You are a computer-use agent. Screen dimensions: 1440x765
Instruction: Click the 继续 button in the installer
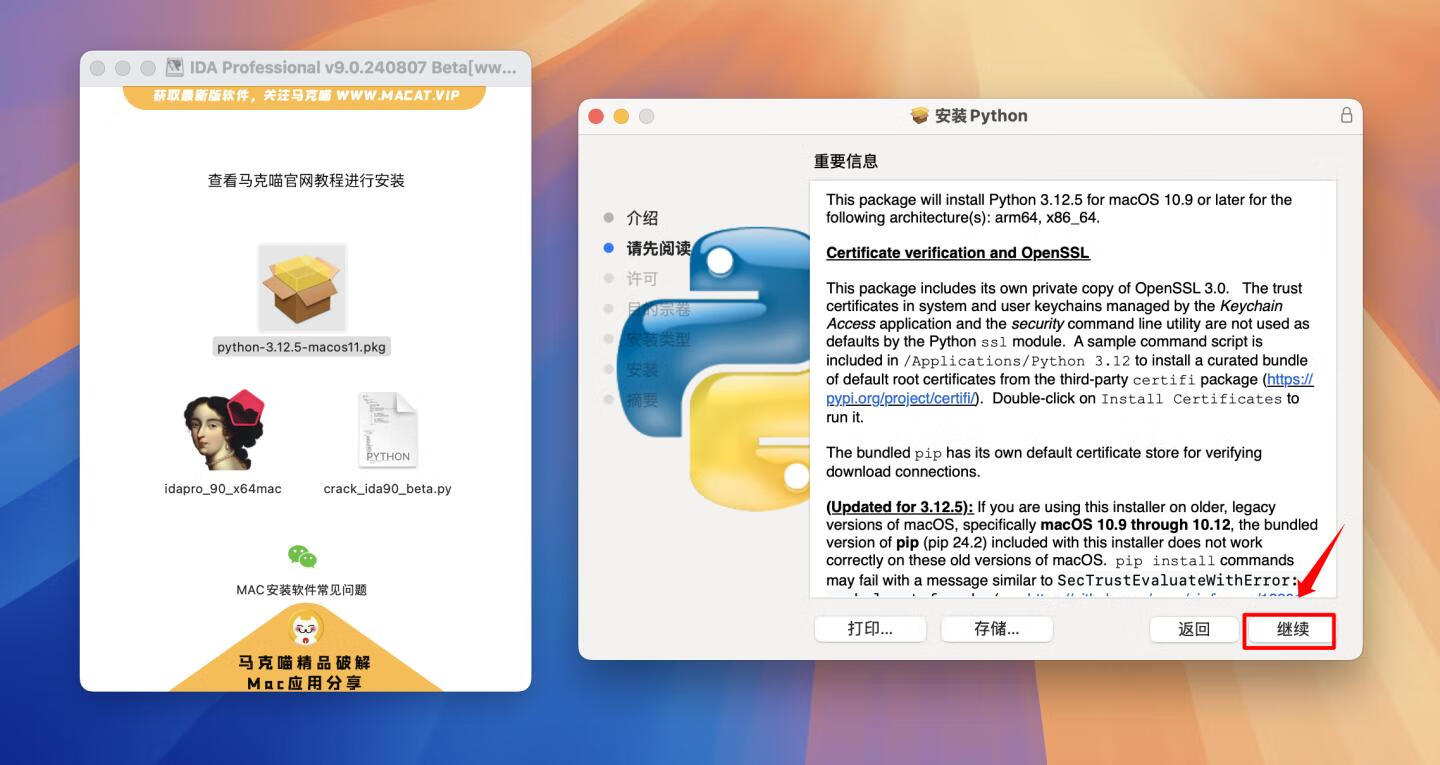click(x=1292, y=629)
